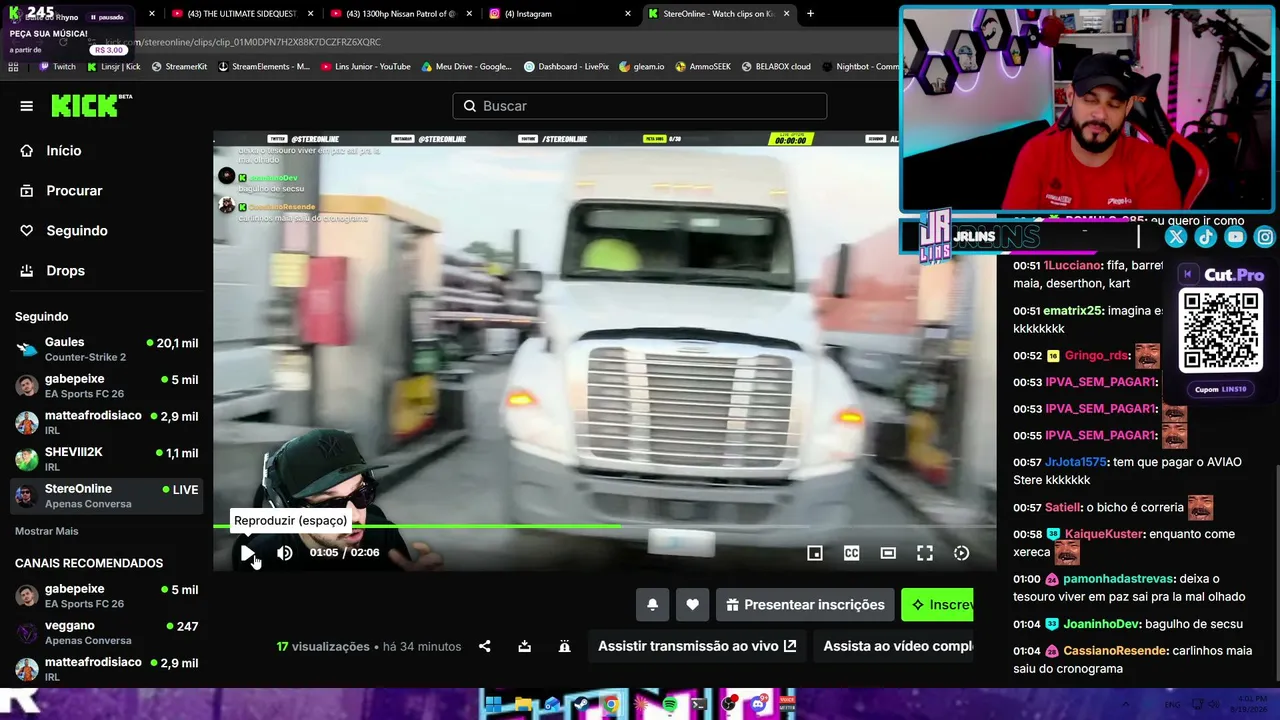Viewport: 1280px width, 720px height.
Task: Expand list with Mostrar Mais
Action: click(46, 531)
